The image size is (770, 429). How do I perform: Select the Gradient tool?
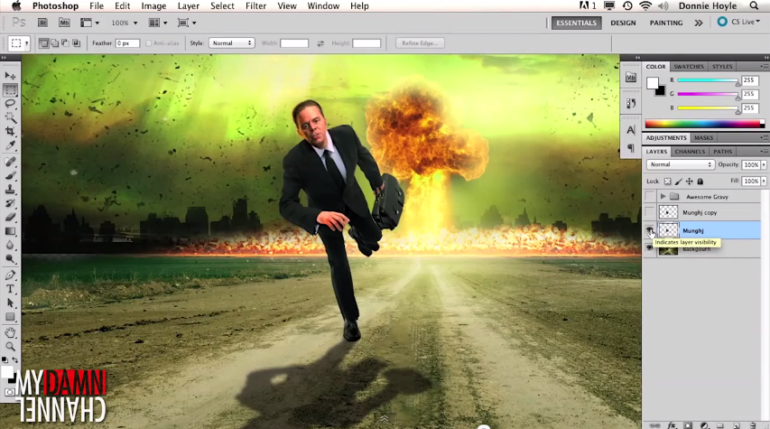coord(10,231)
